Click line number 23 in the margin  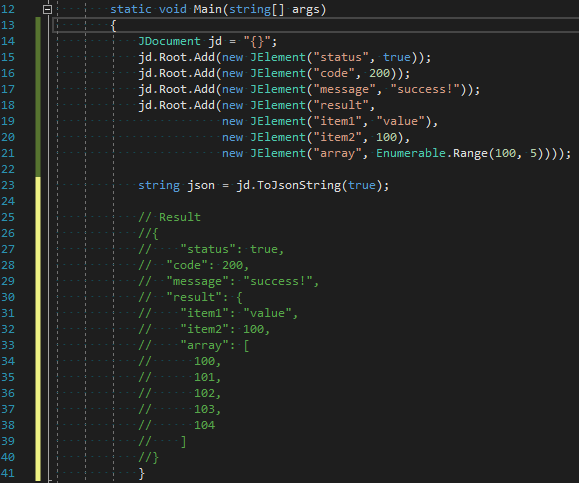8,185
